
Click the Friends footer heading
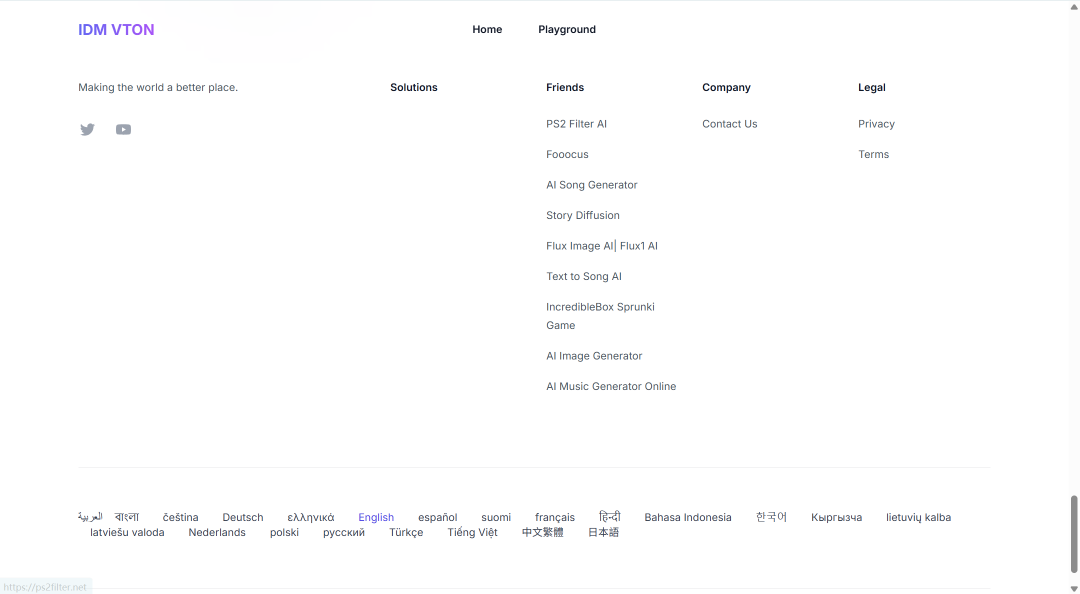click(565, 88)
